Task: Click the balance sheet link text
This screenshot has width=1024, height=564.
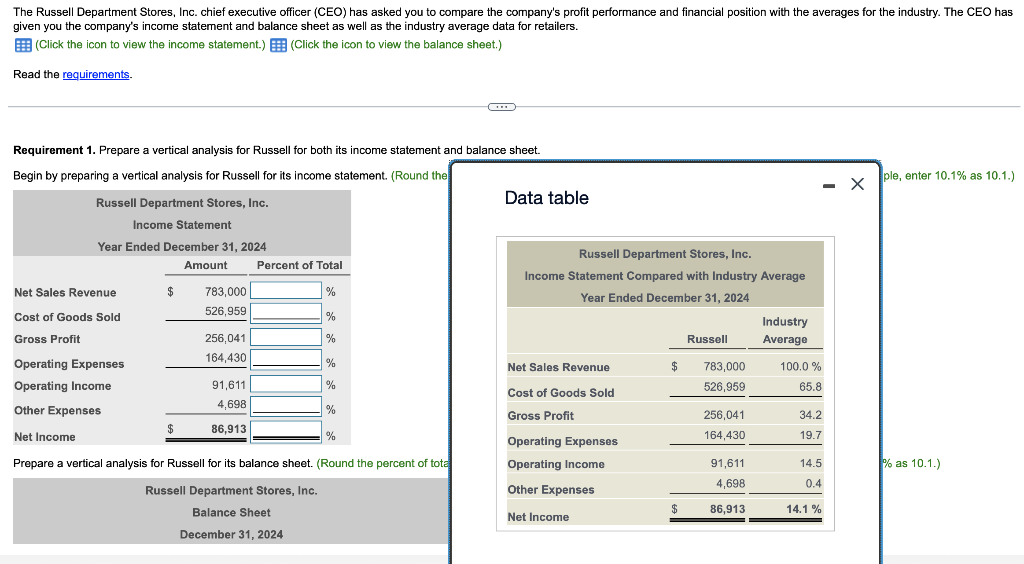Action: (396, 44)
